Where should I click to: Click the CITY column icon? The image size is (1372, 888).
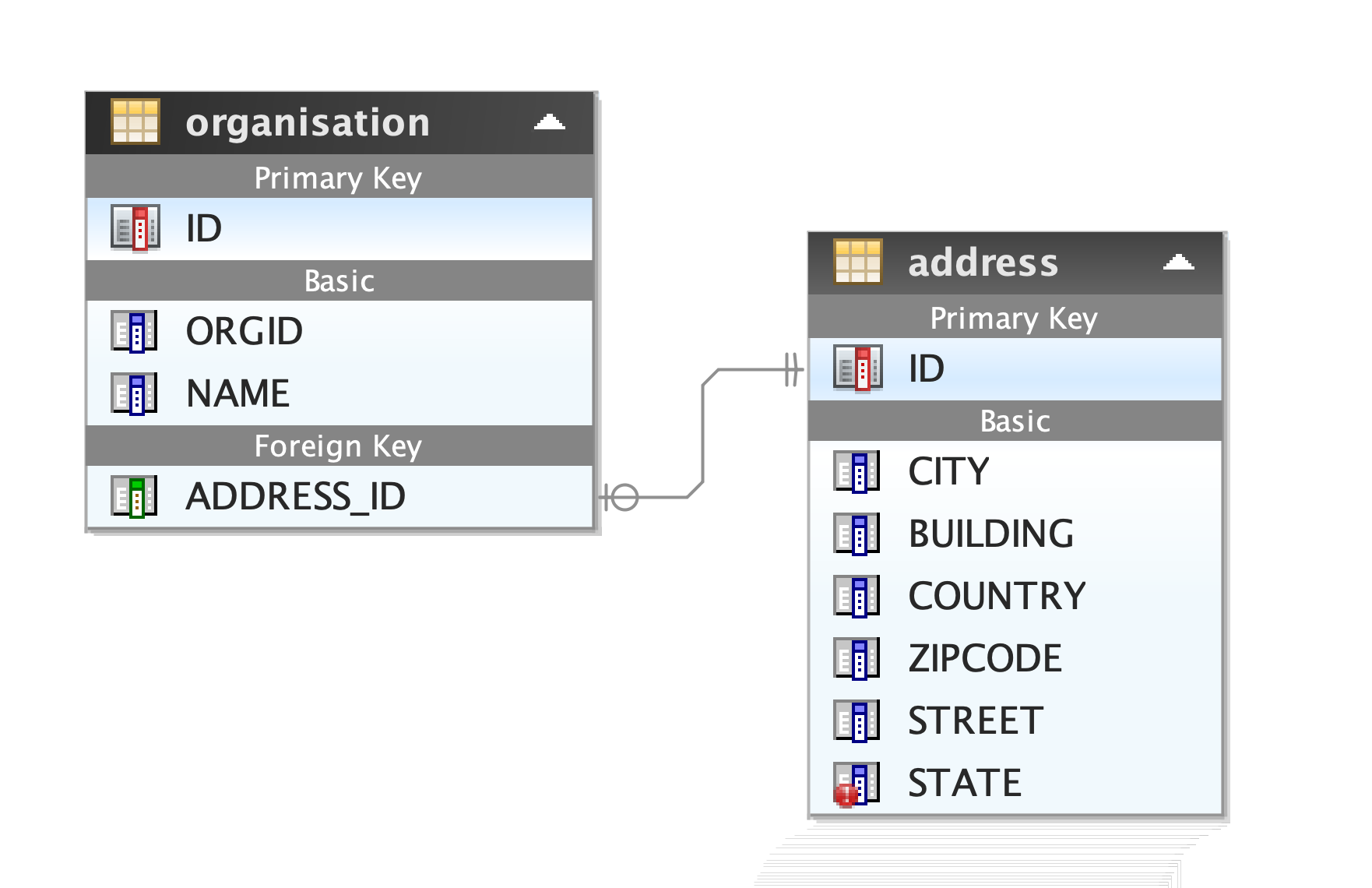[857, 471]
